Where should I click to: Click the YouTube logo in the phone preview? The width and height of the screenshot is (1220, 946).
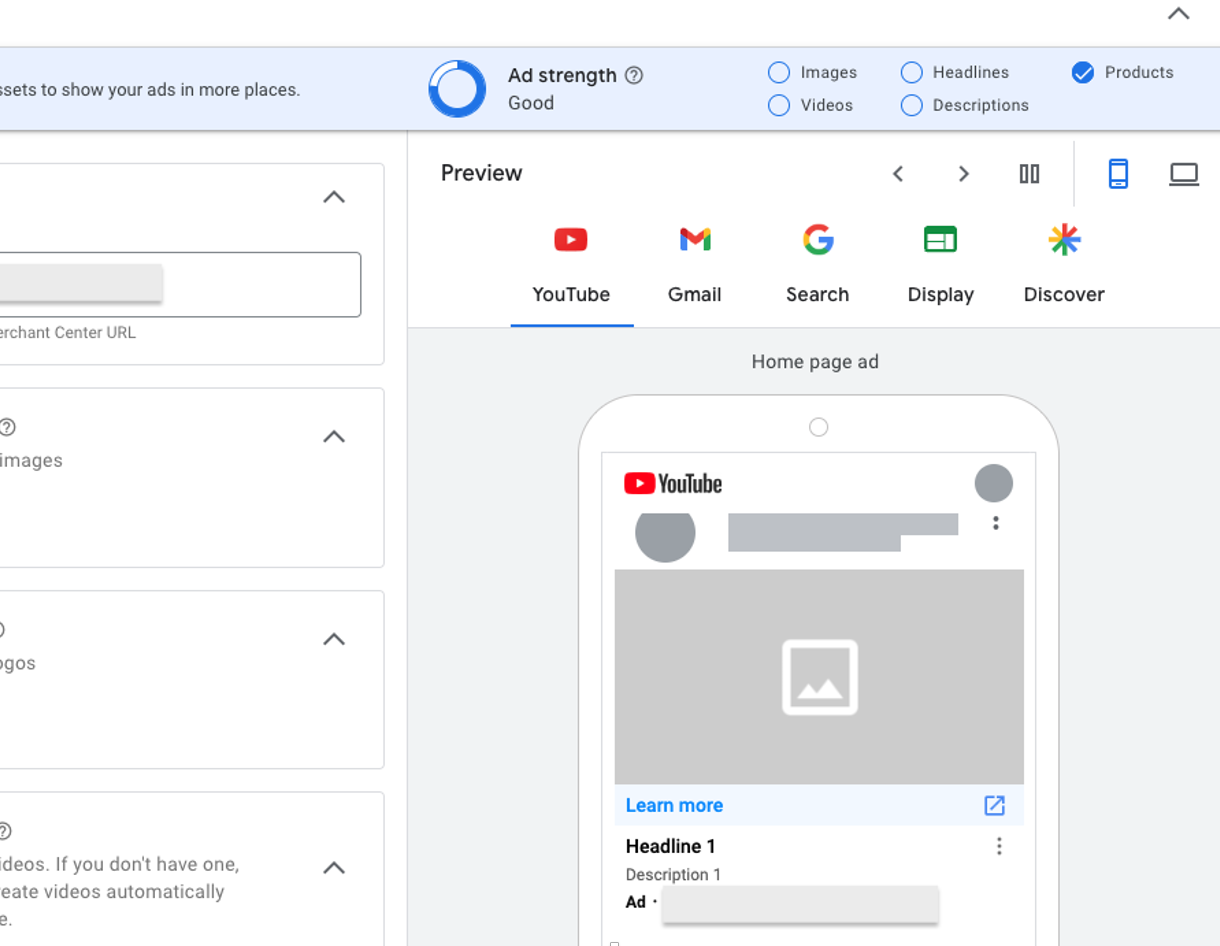[x=673, y=484]
